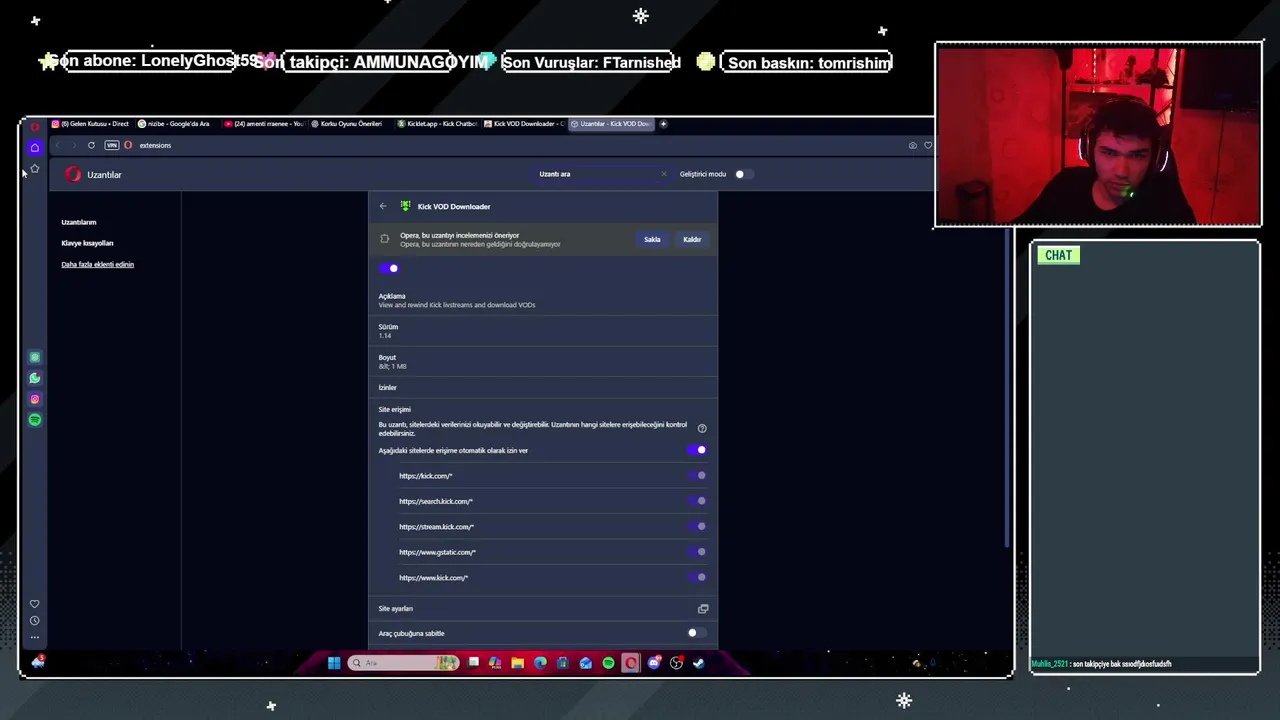This screenshot has height=720, width=1280.
Task: Switch to Kicklet.app Kick Chatbot tab
Action: pos(437,124)
